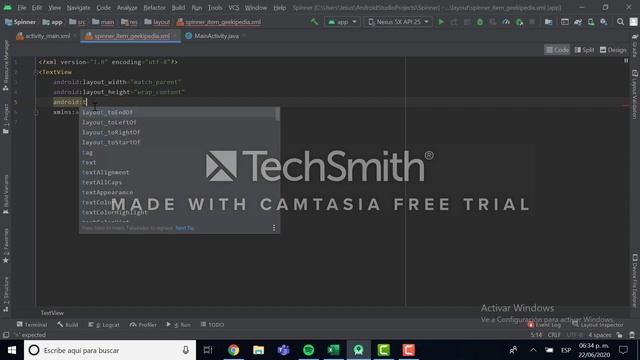Click the Next Tip link in completion popup
Screen dimensions: 640x360
pos(184,228)
